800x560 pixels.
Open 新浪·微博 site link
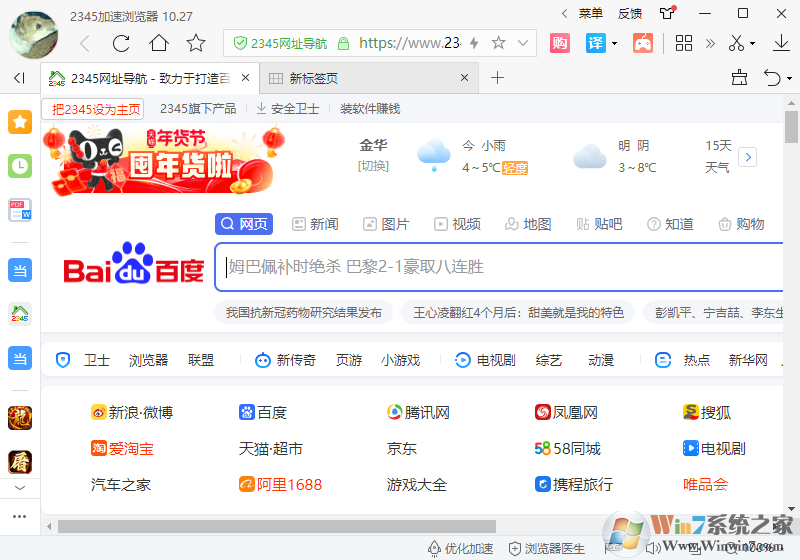[132, 412]
